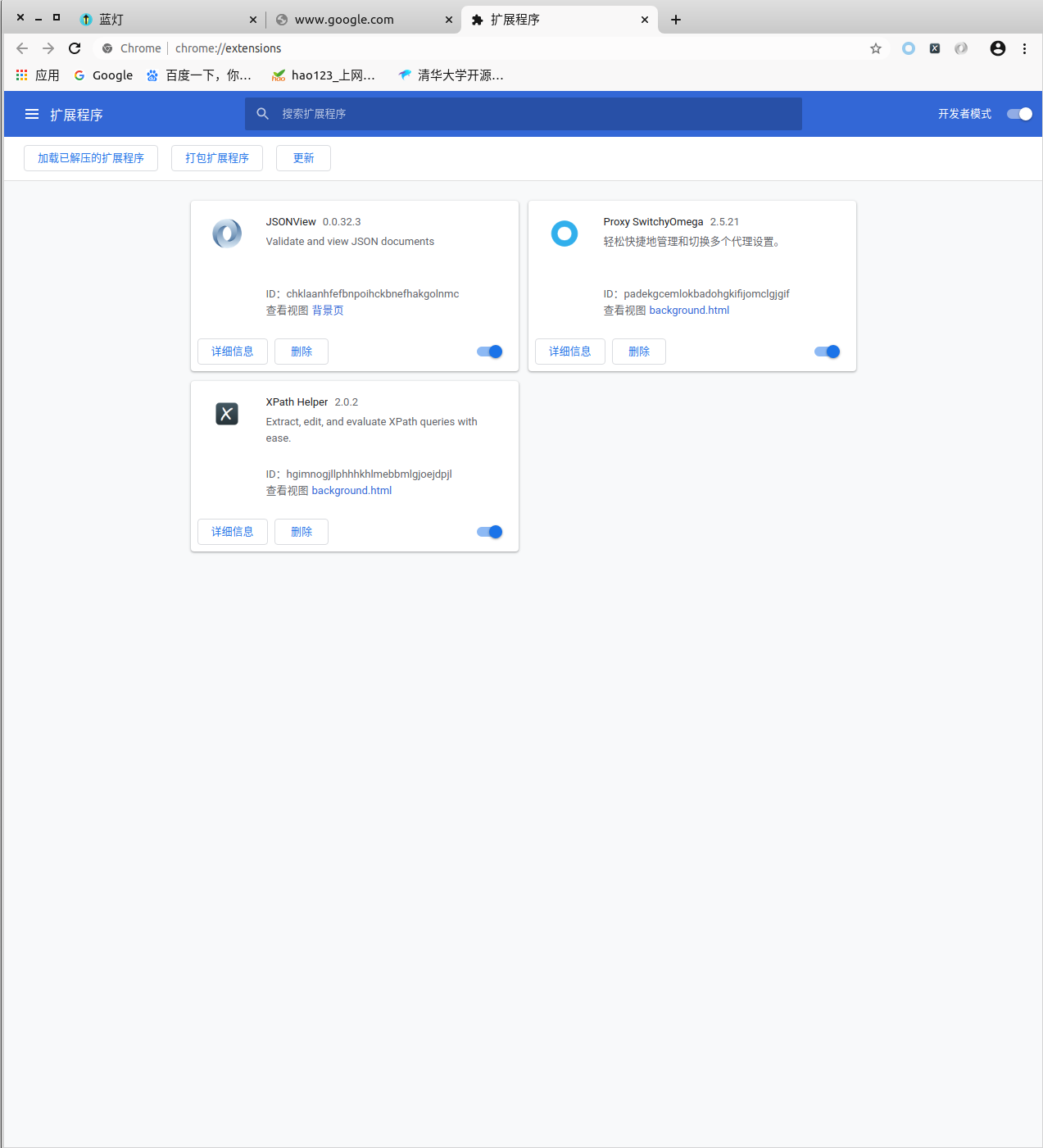The height and width of the screenshot is (1148, 1043).
Task: Open Proxy SwitchyOmega 详细信息 details
Action: point(570,352)
